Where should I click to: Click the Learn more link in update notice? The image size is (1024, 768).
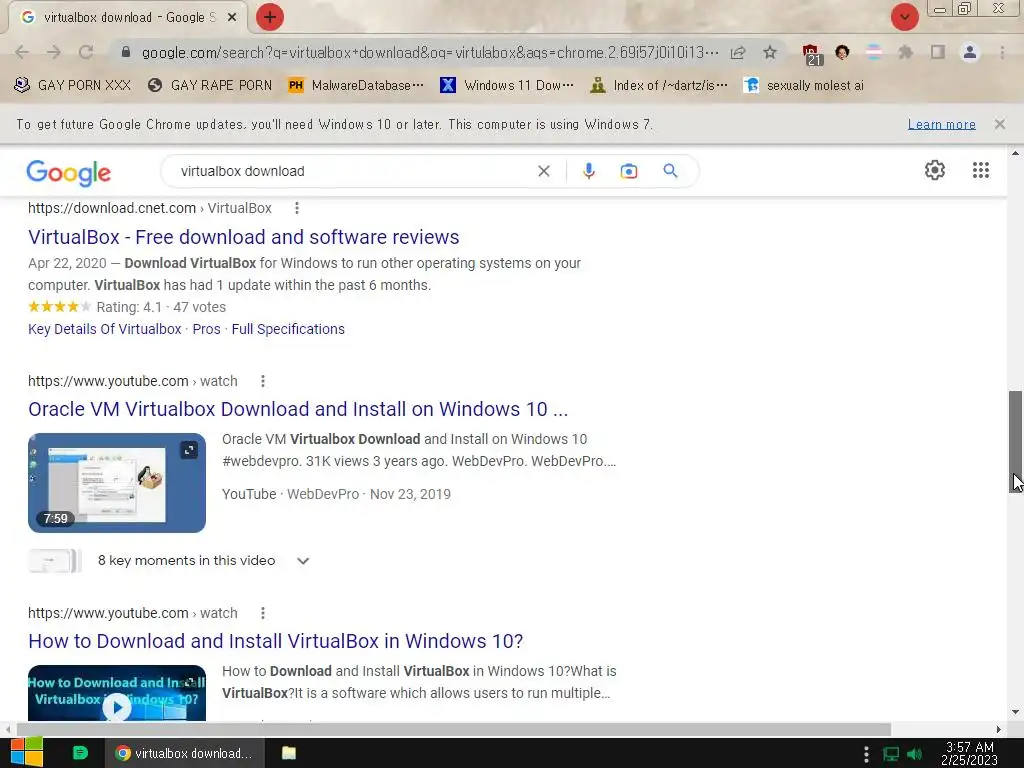click(x=942, y=124)
